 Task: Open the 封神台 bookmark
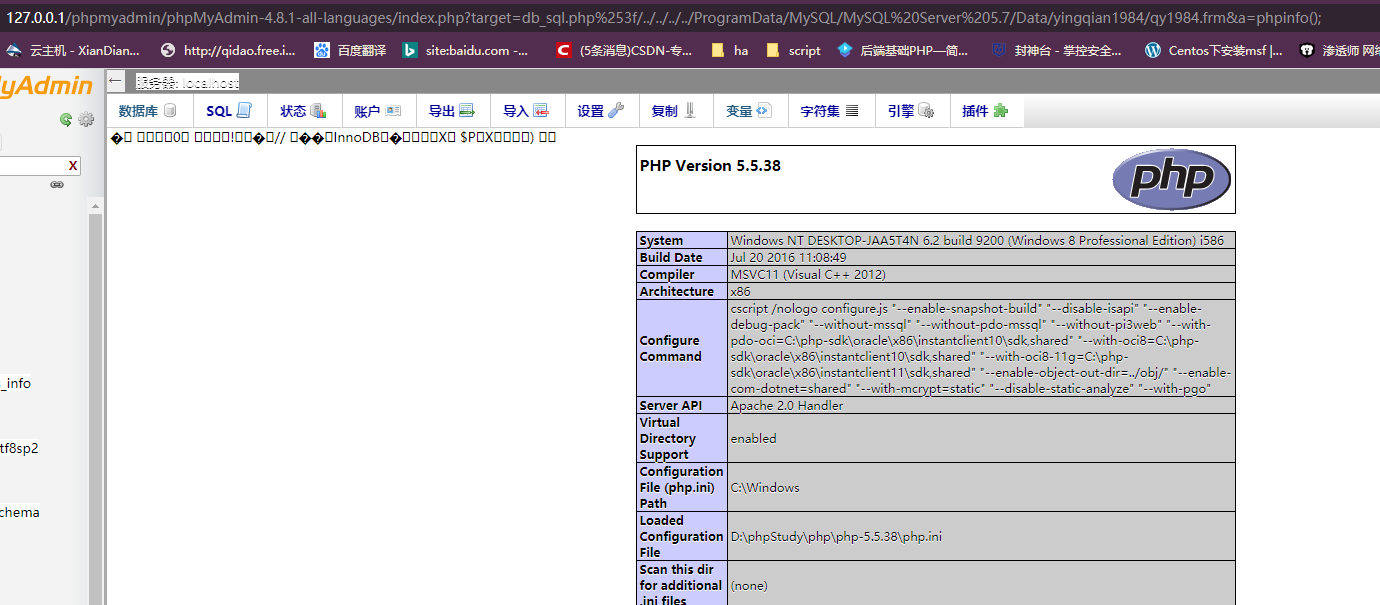point(1058,50)
